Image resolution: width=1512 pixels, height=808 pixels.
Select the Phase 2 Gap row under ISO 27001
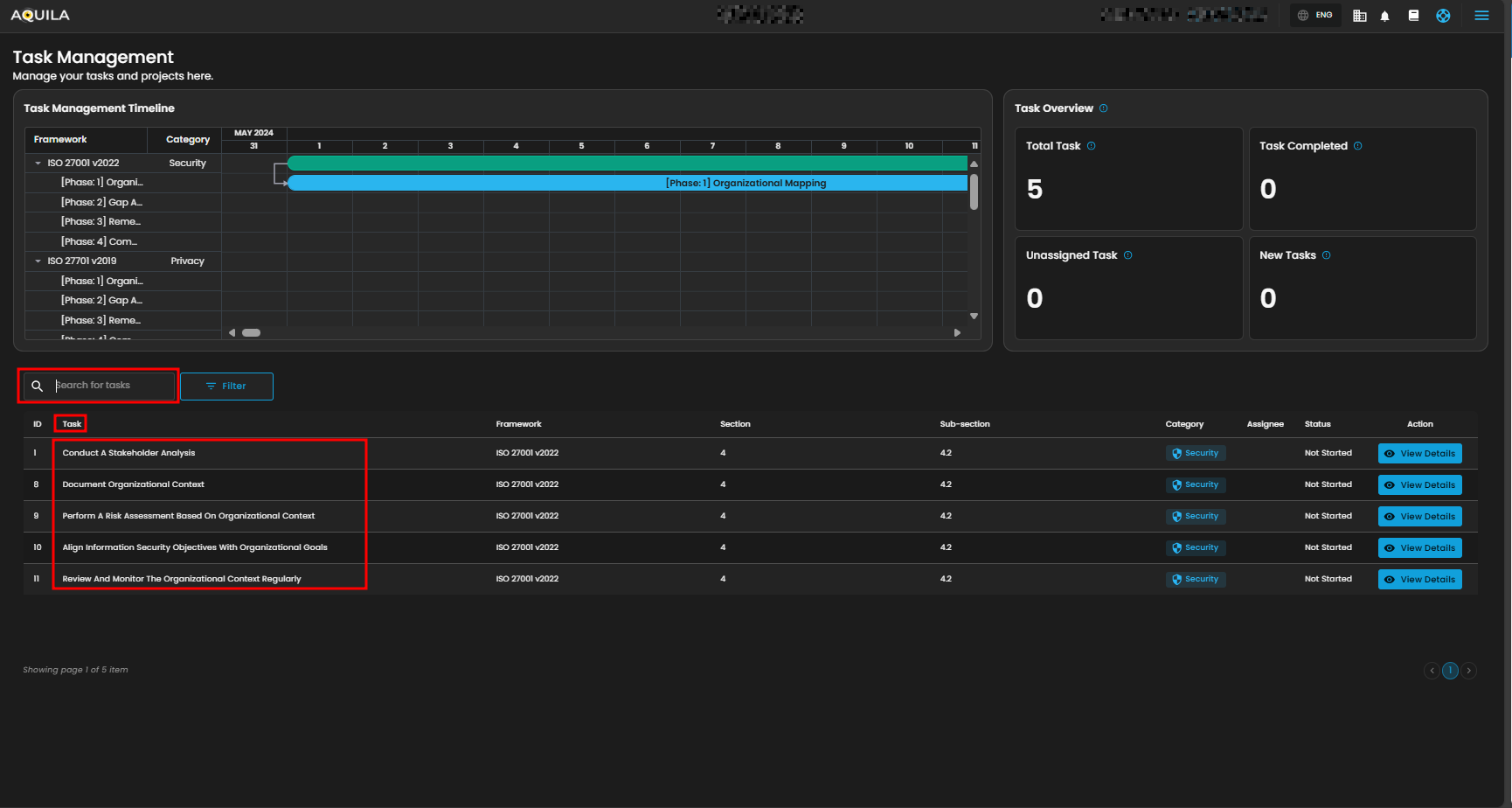pyautogui.click(x=101, y=202)
